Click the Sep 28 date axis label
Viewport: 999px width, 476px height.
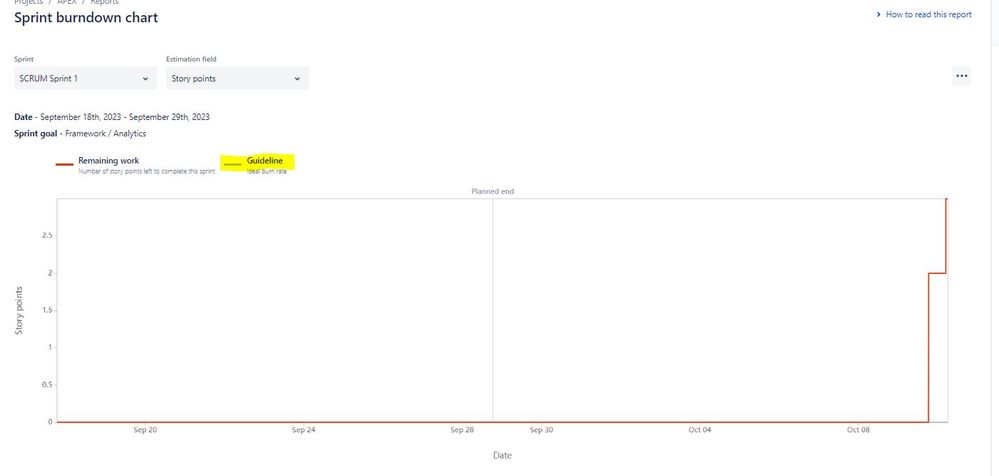pyautogui.click(x=462, y=430)
